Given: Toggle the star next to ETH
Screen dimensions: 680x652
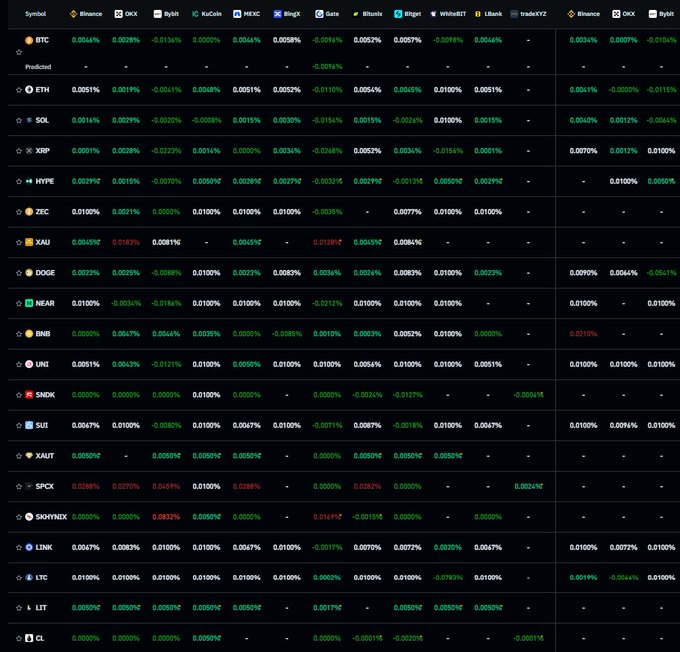Looking at the screenshot, I should [x=19, y=90].
